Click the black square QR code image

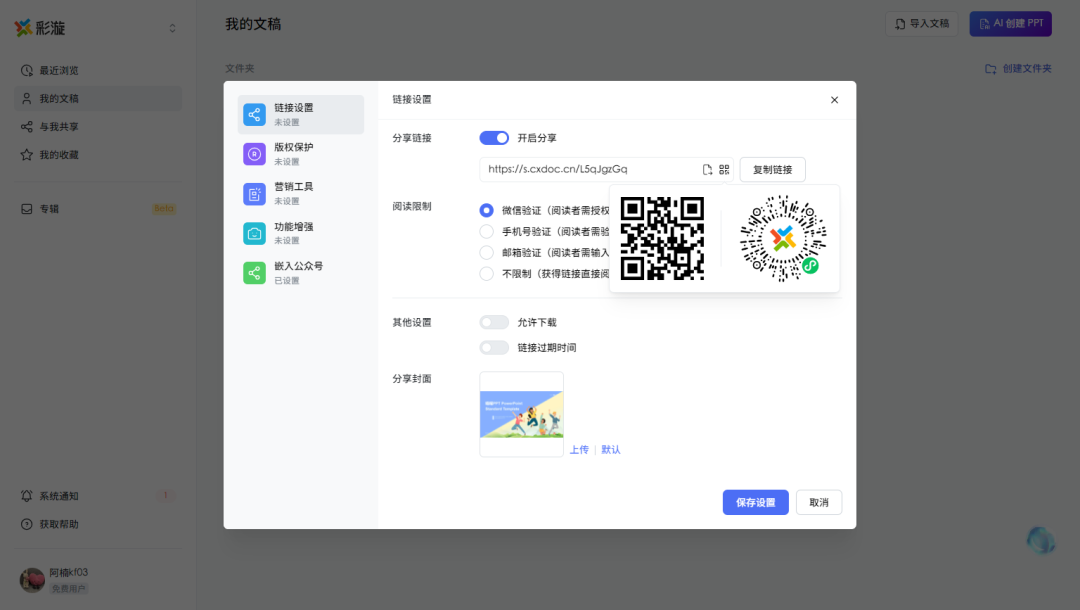(x=662, y=238)
